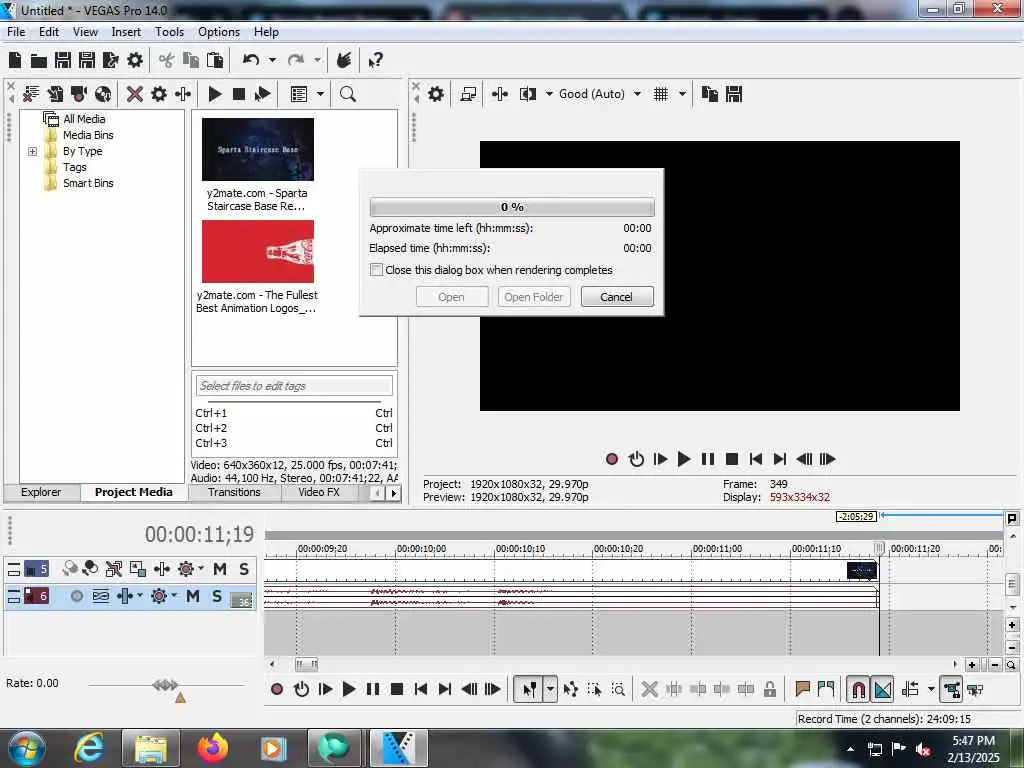Switch to the Video FX tab
Viewport: 1024px width, 768px height.
[x=319, y=492]
